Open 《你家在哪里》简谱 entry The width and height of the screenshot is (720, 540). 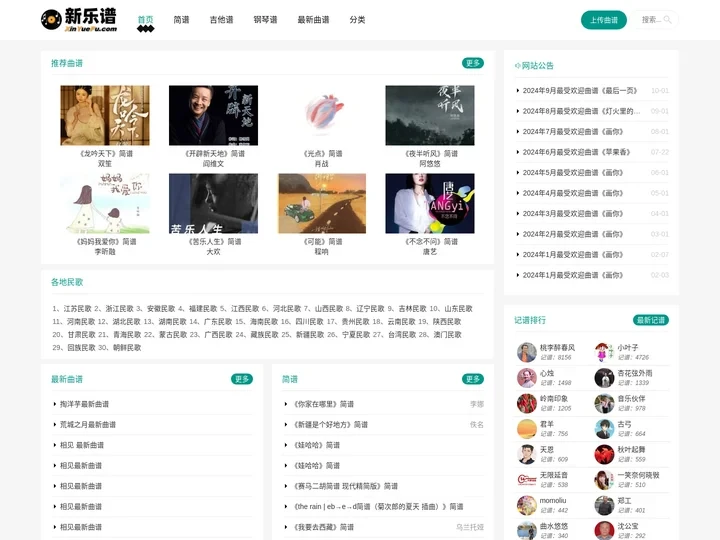pyautogui.click(x=324, y=404)
